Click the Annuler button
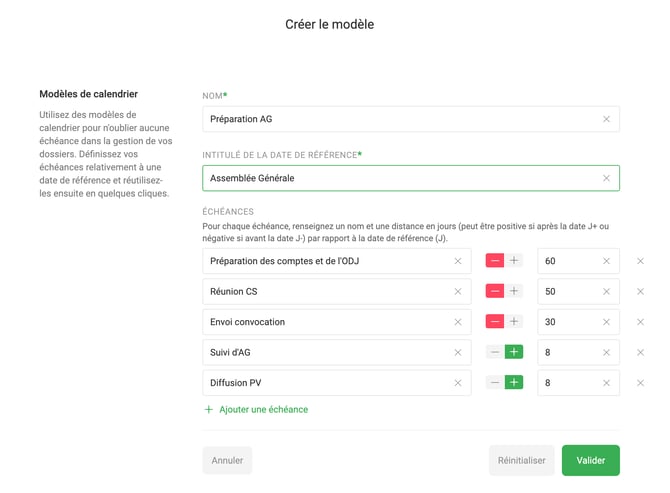This screenshot has width=670, height=493. click(227, 461)
